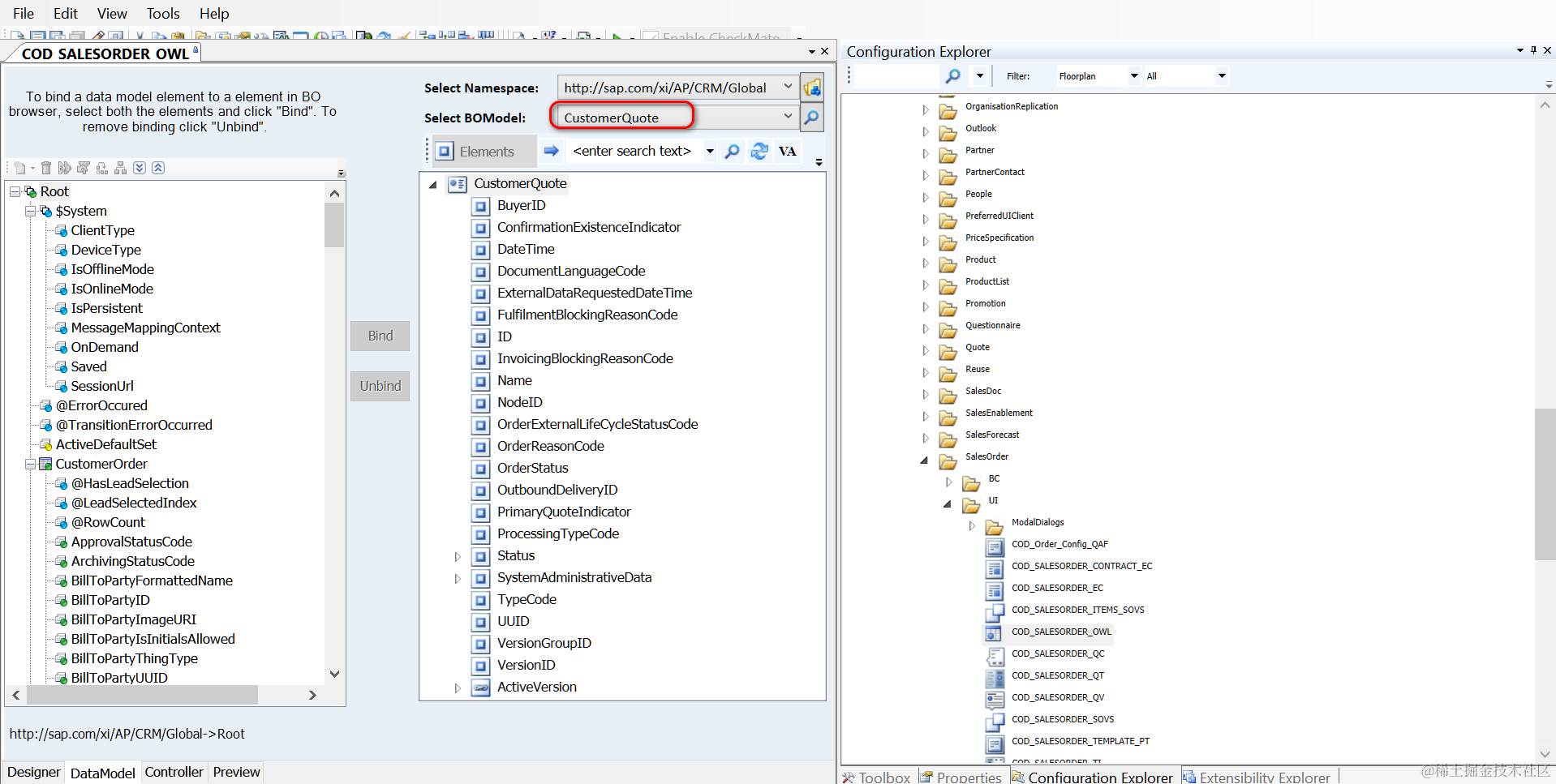Image resolution: width=1556 pixels, height=784 pixels.
Task: Expand the Status node
Action: point(457,556)
